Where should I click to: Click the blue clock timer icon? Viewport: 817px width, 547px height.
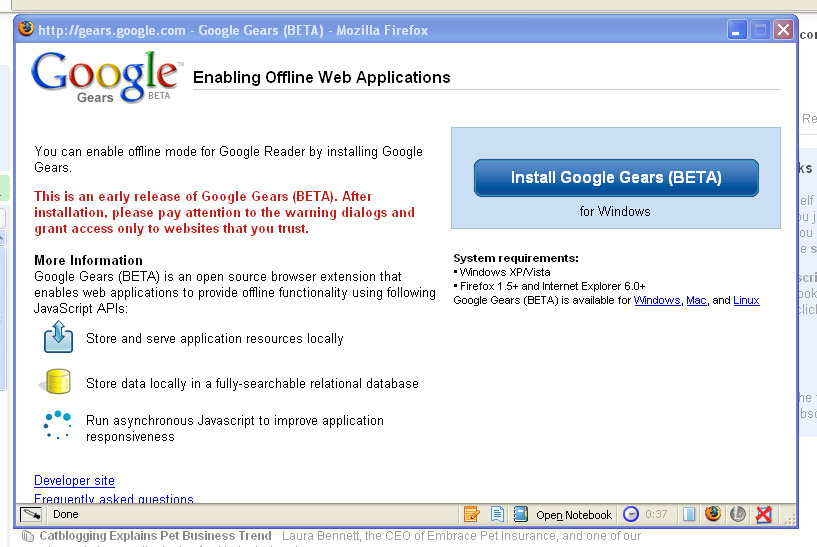[631, 515]
